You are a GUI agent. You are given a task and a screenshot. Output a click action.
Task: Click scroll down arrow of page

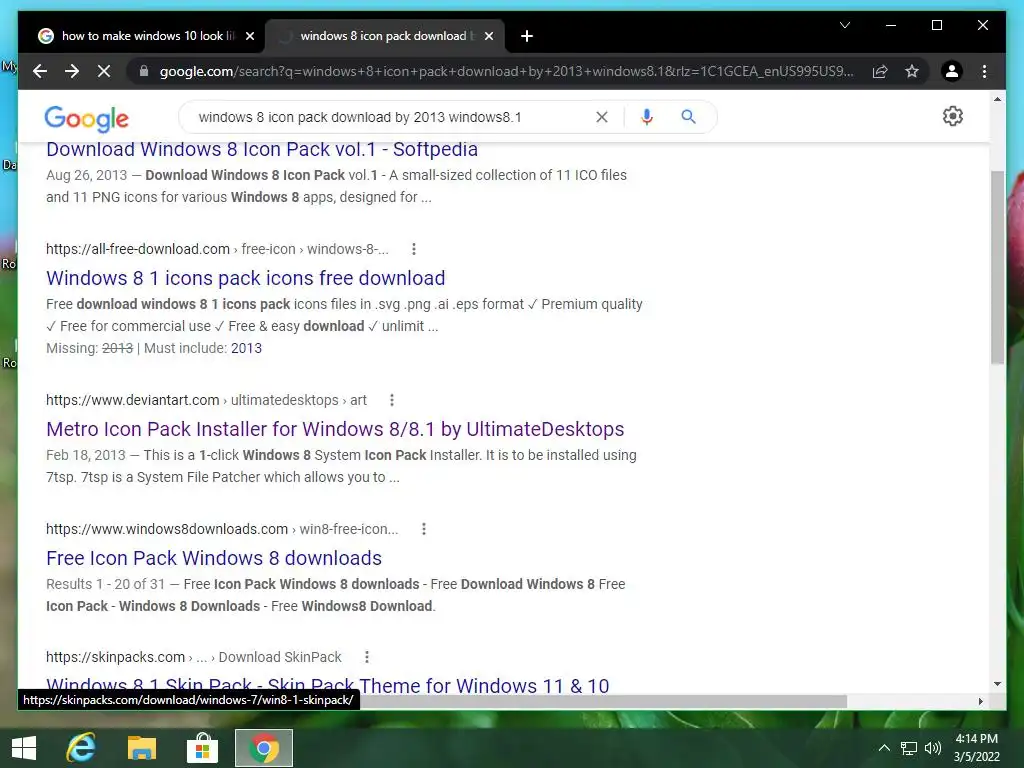(x=997, y=684)
